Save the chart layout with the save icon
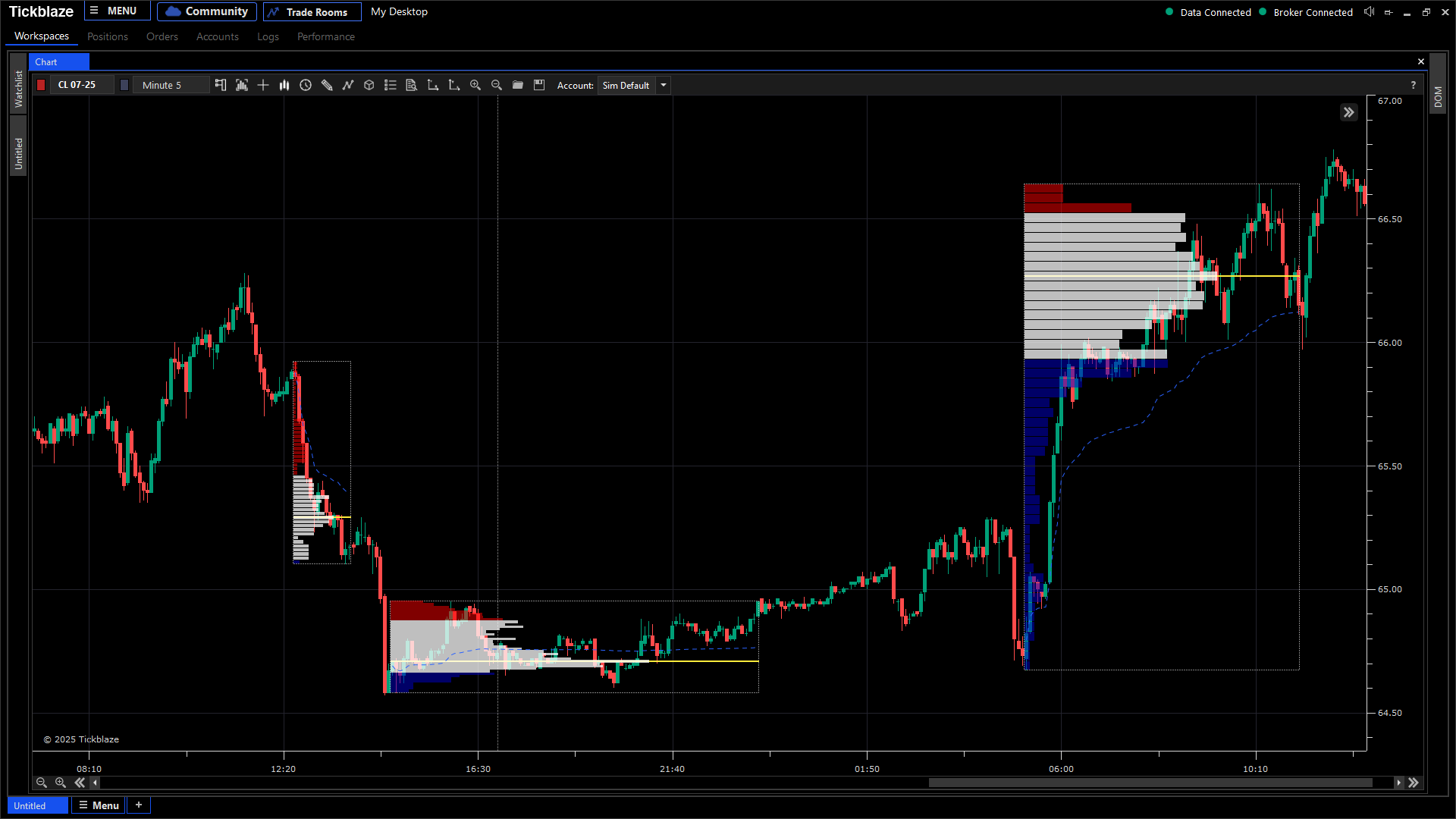Screen dimensions: 1456x819 [x=539, y=85]
